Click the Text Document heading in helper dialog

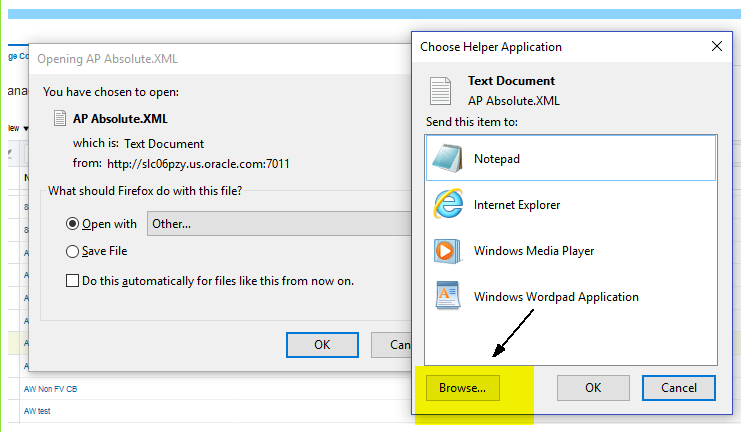[511, 81]
